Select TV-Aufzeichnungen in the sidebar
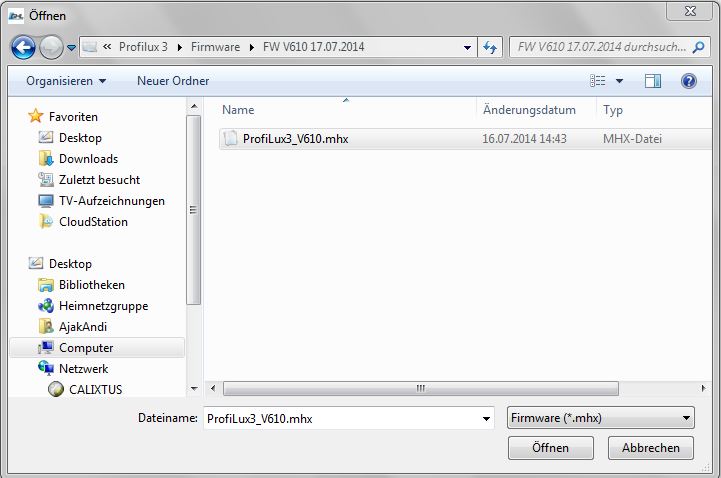The height and width of the screenshot is (478, 721). pos(111,201)
